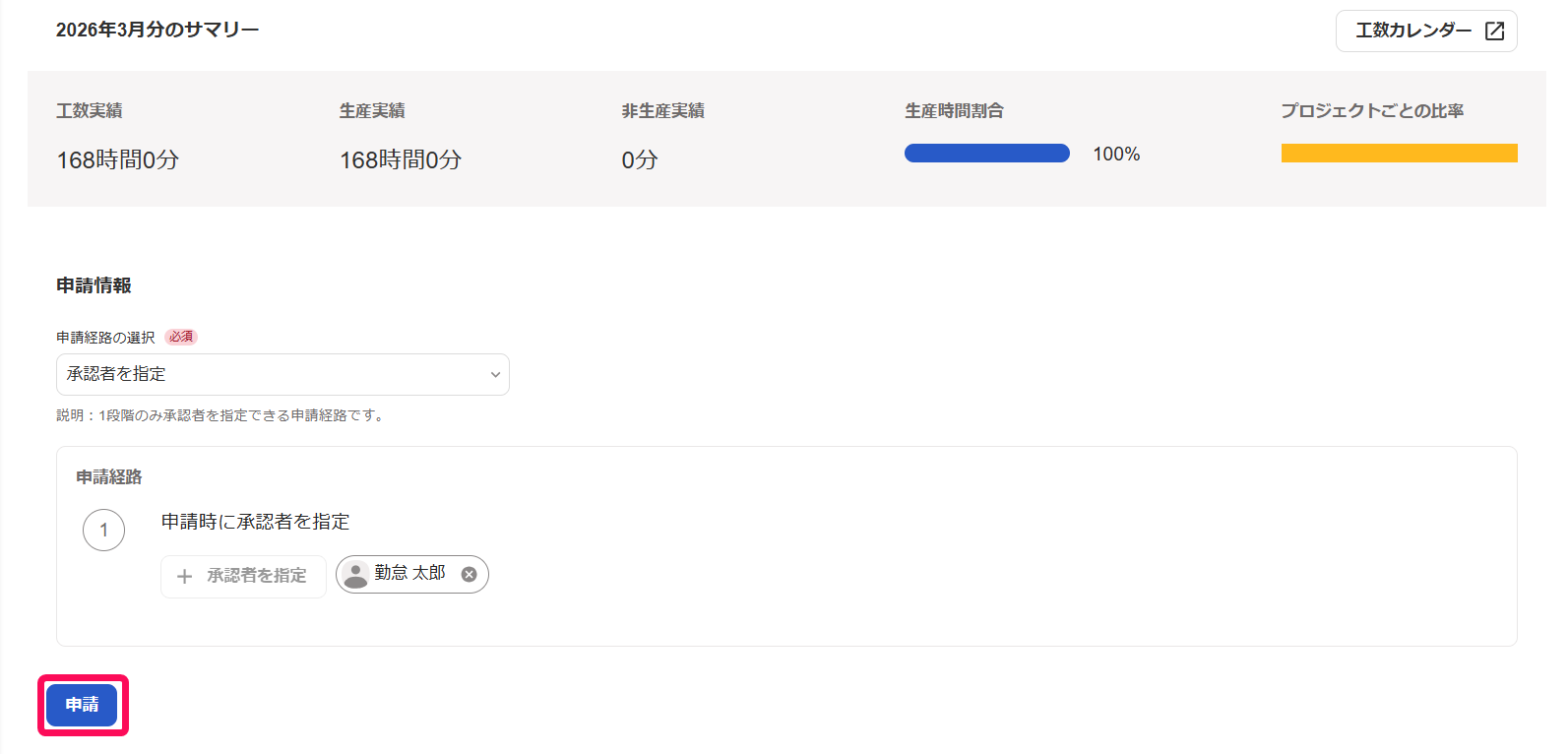Select the 勤怠 太郎 approver chip
The width and height of the screenshot is (1568, 754).
(x=412, y=575)
